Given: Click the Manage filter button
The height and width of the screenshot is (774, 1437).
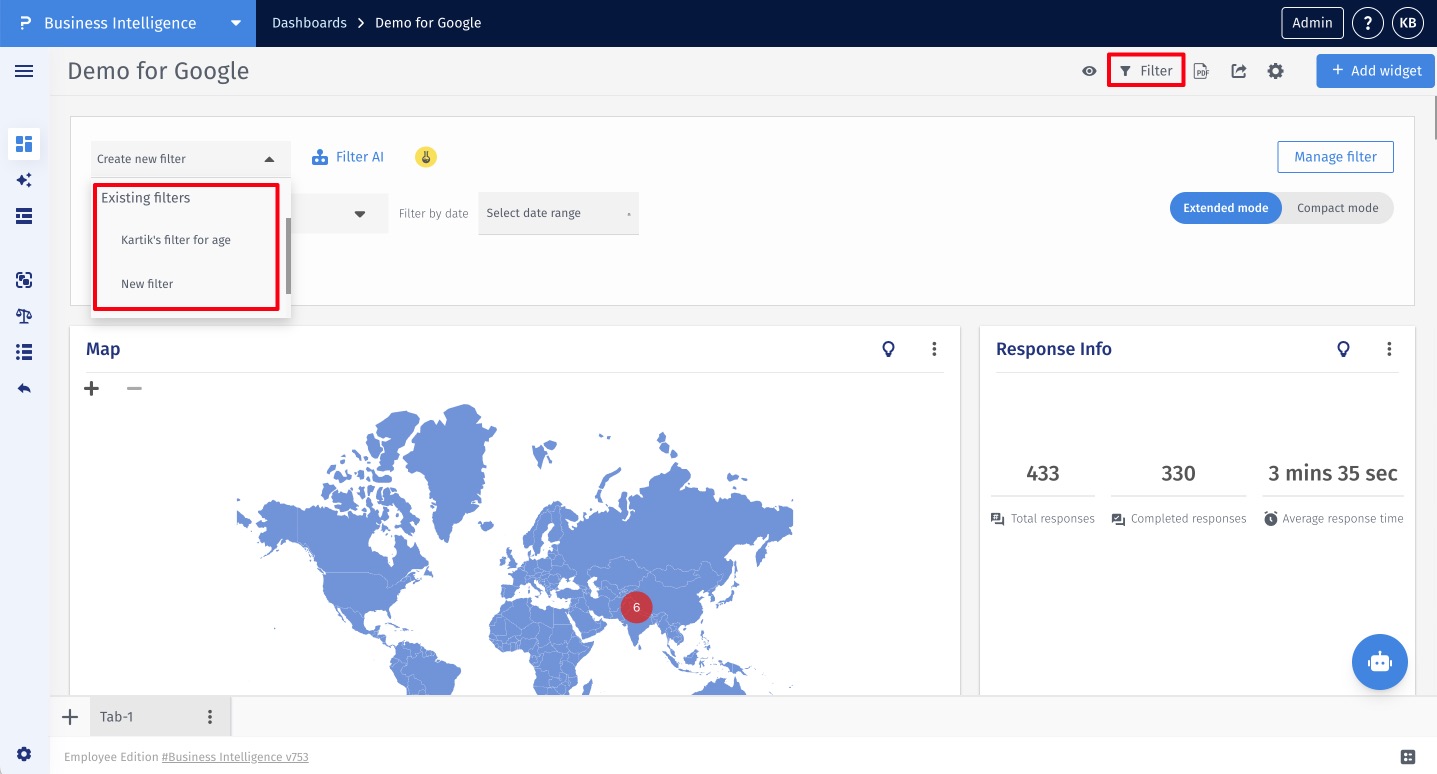Looking at the screenshot, I should tap(1334, 157).
